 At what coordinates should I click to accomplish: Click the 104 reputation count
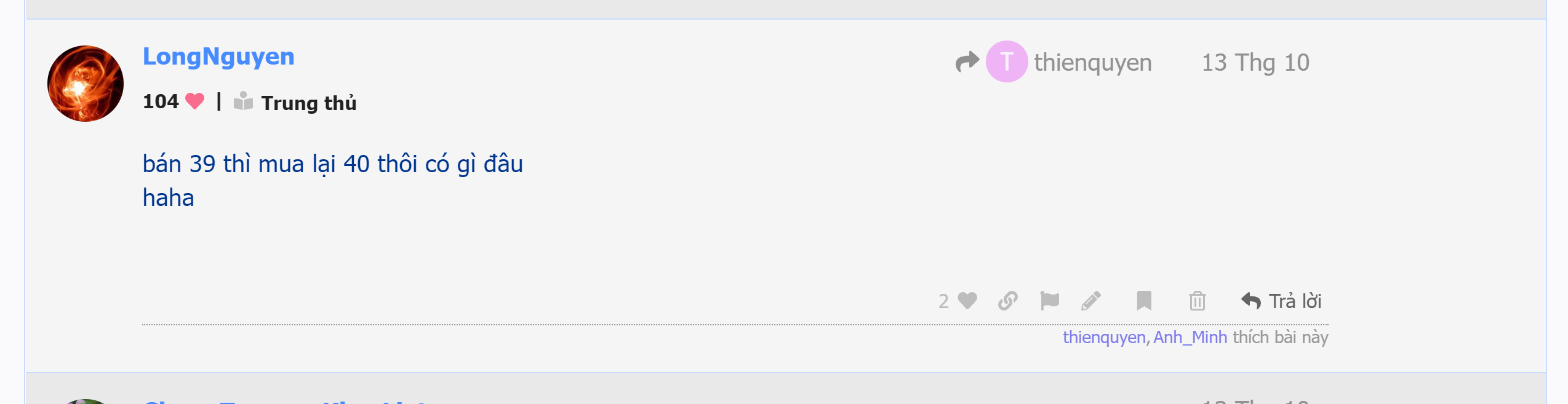161,101
